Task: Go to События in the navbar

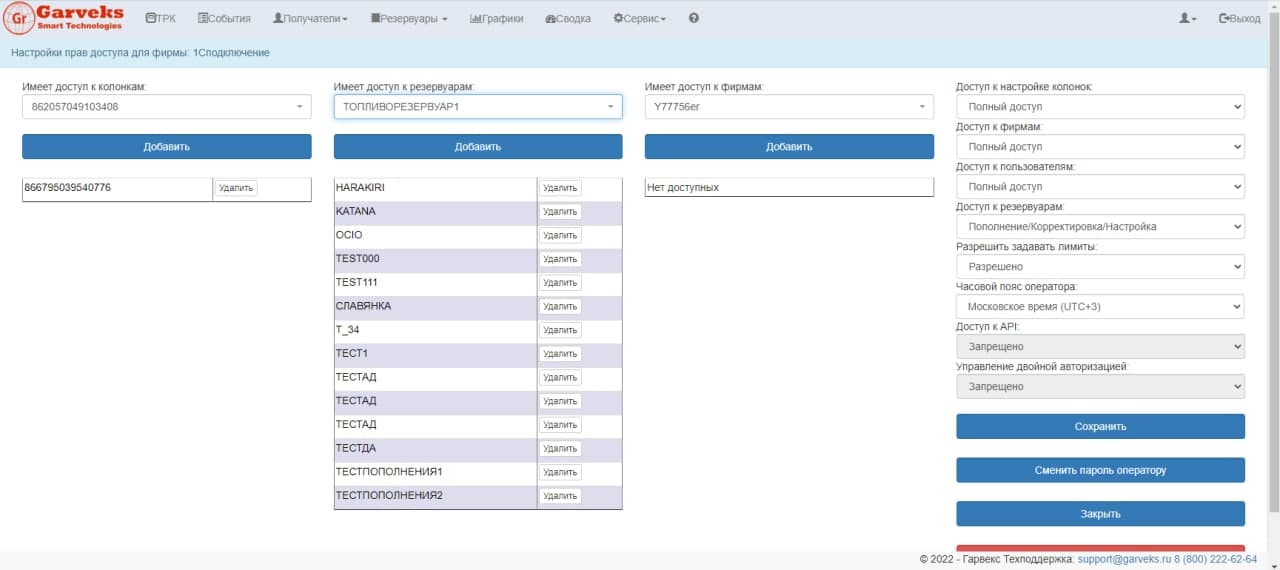Action: point(224,18)
